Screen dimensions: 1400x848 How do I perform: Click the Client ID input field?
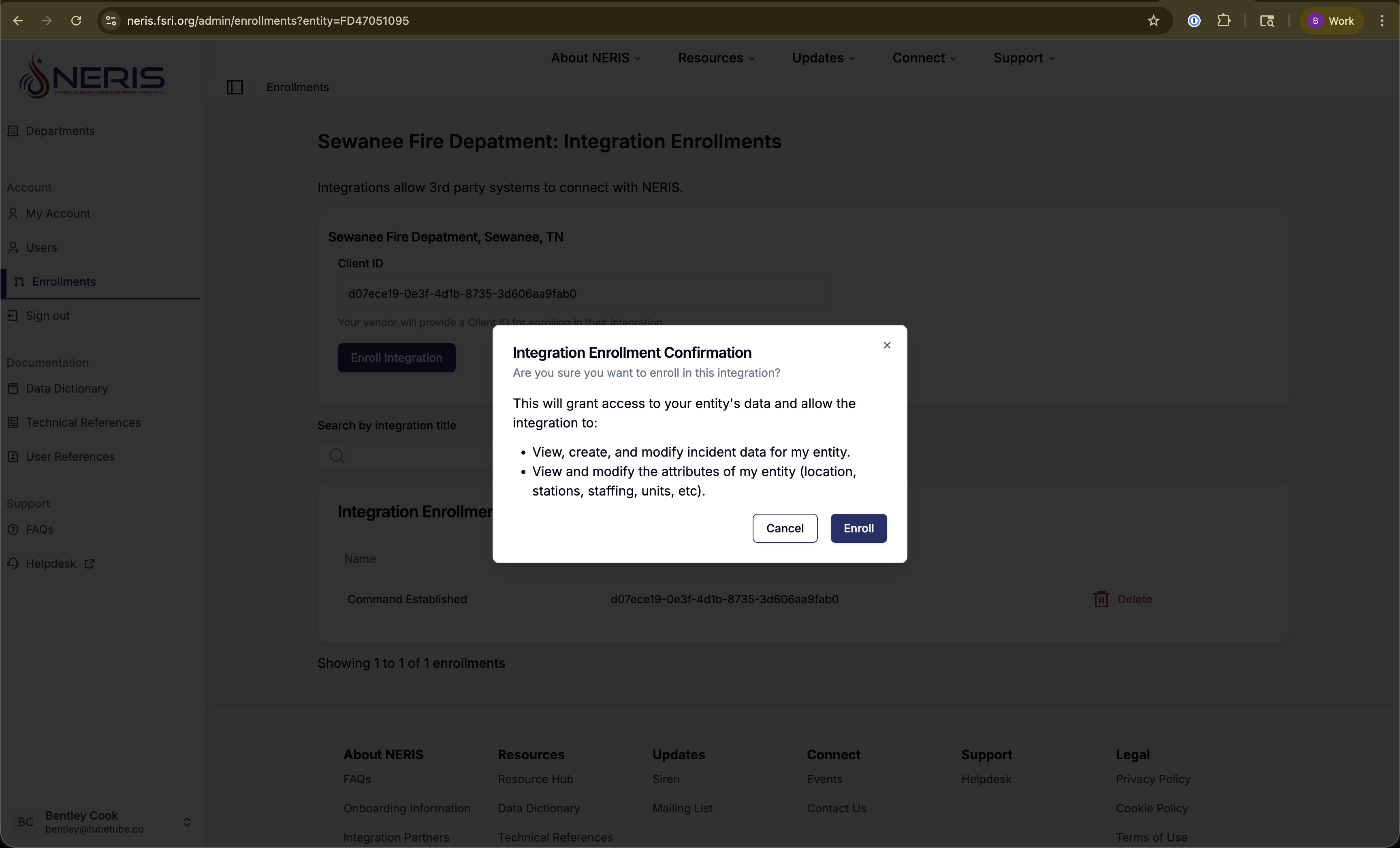[x=583, y=294]
